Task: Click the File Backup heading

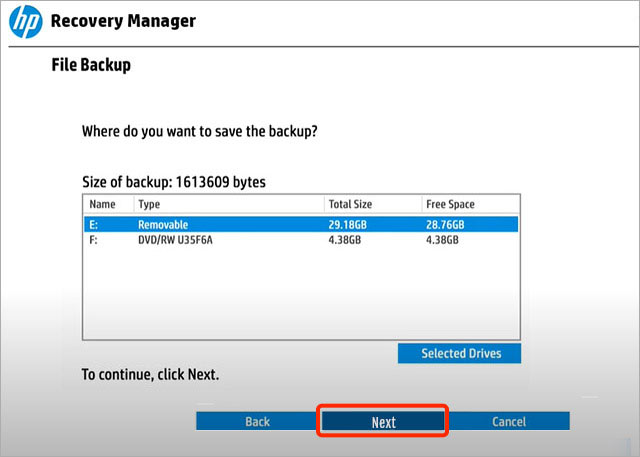Action: pyautogui.click(x=91, y=65)
